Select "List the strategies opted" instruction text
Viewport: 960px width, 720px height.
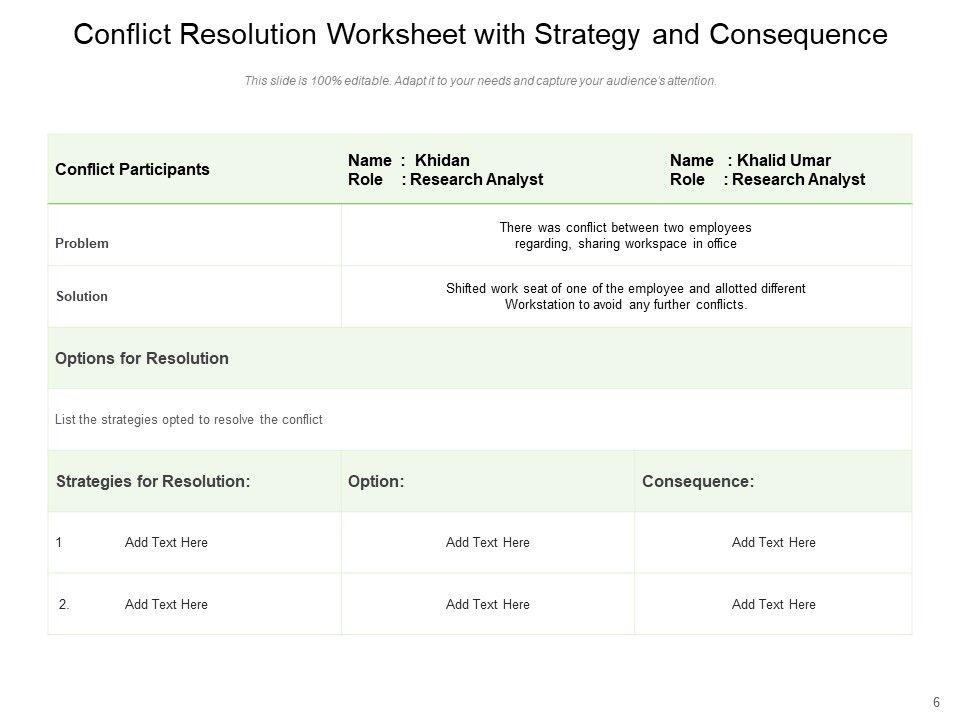189,420
